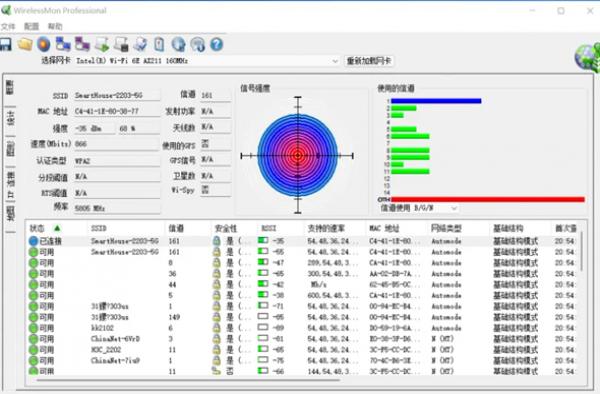Screen dimensions: 600x394
Task: Open the 配置 menu
Action: click(x=31, y=26)
